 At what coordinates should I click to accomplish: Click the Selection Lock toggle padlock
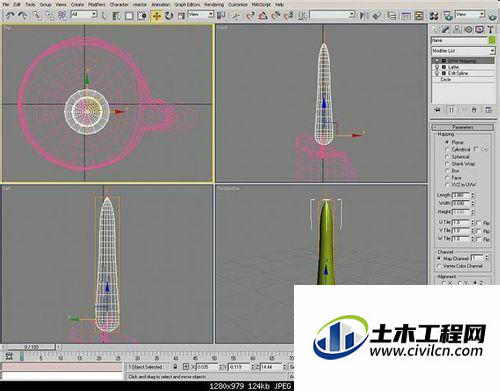click(175, 367)
